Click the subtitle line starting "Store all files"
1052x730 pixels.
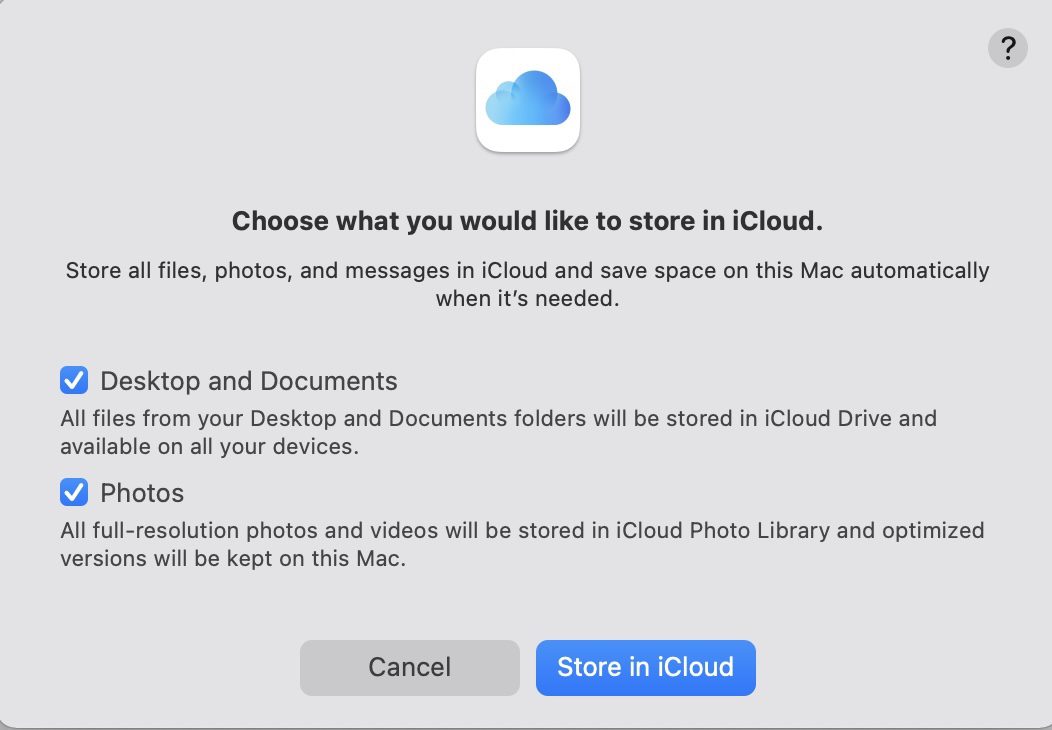click(527, 271)
